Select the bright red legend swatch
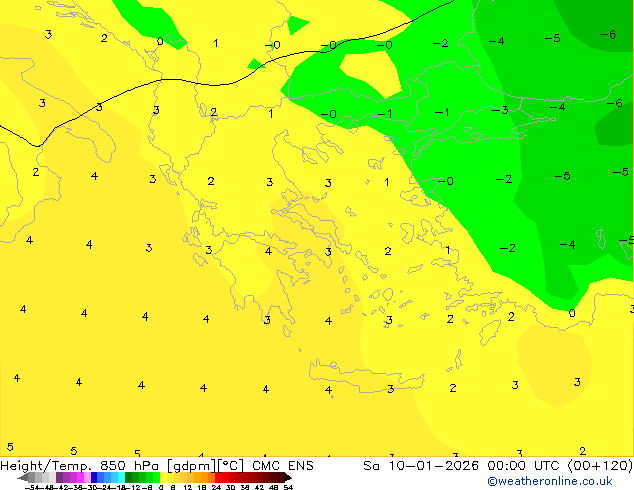634x490 pixels. (x=218, y=477)
